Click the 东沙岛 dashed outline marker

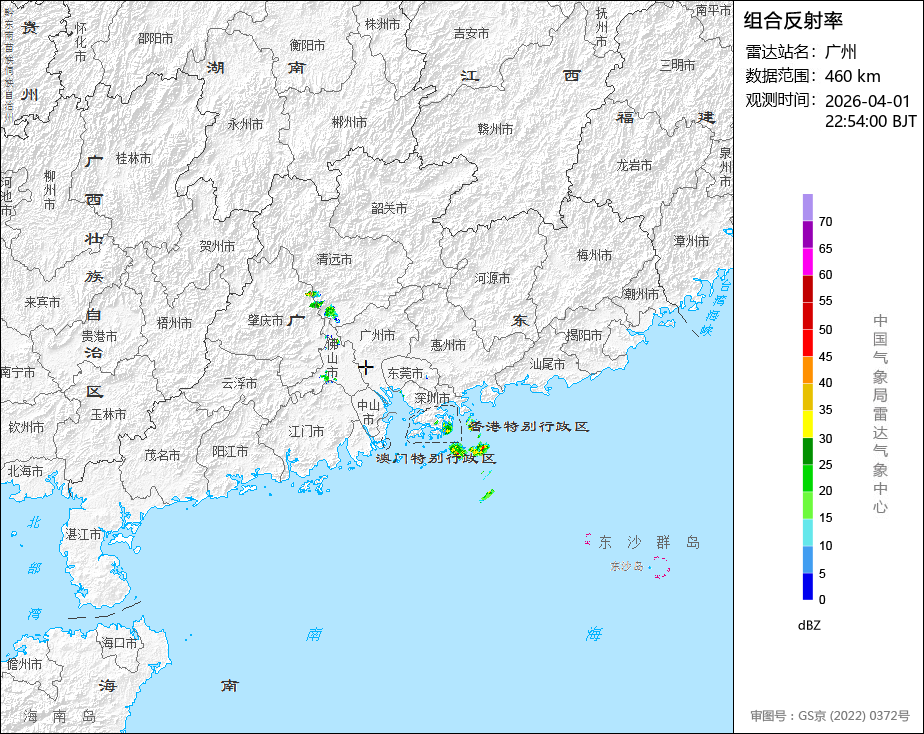click(x=661, y=567)
